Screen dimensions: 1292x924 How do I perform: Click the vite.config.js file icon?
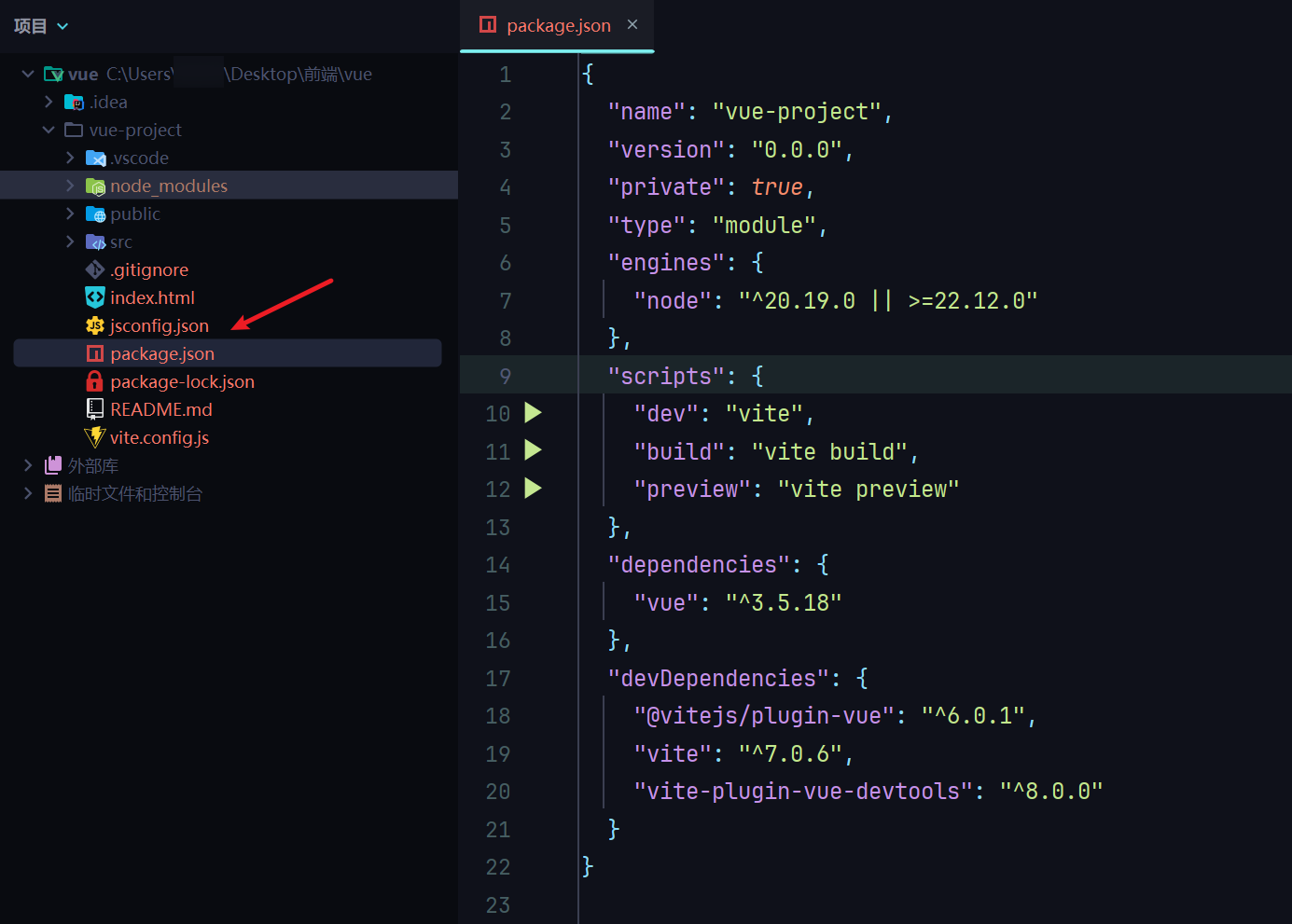95,437
